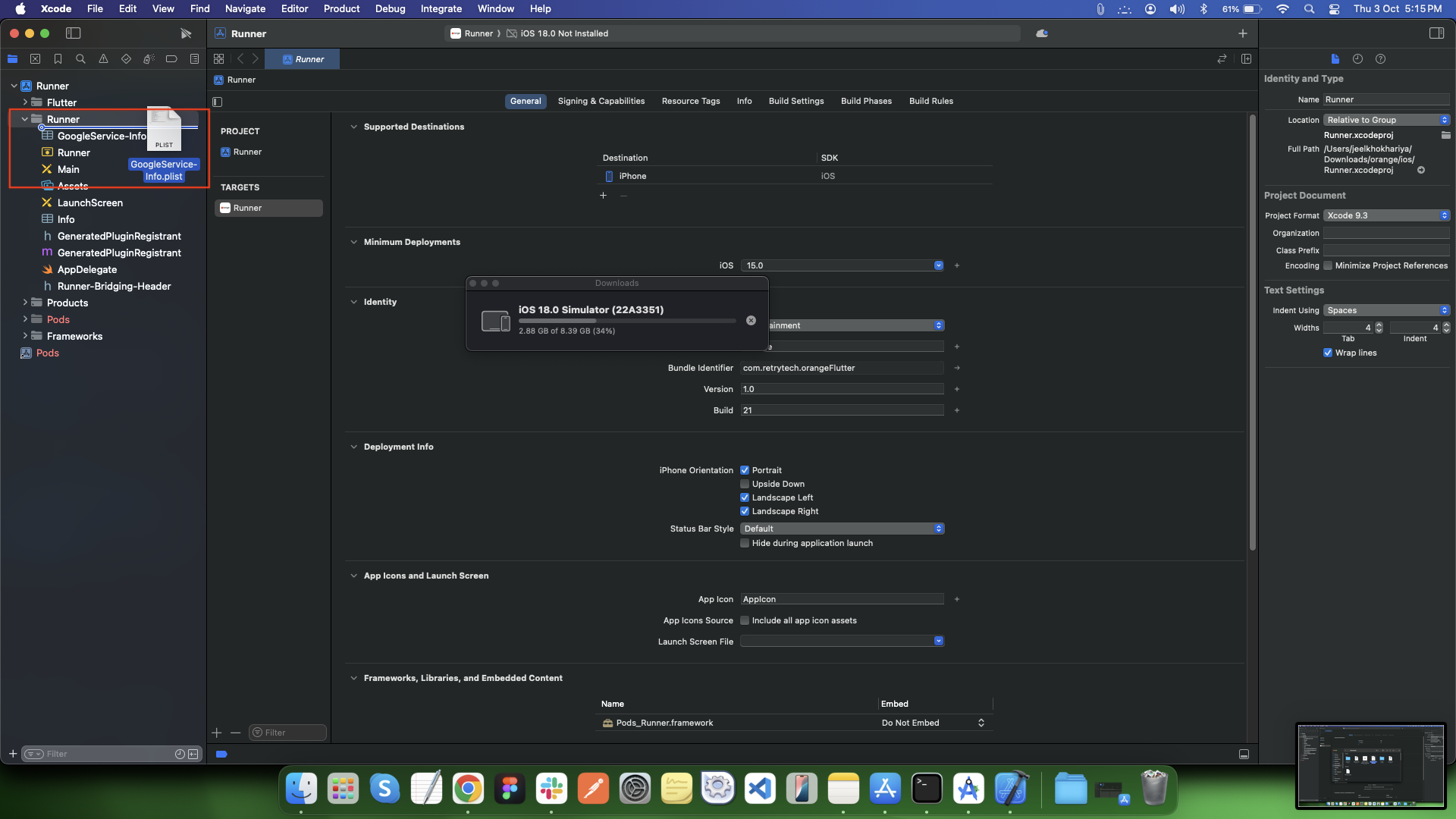Select the Runner target in TARGETS list
1456x819 pixels.
tap(268, 208)
